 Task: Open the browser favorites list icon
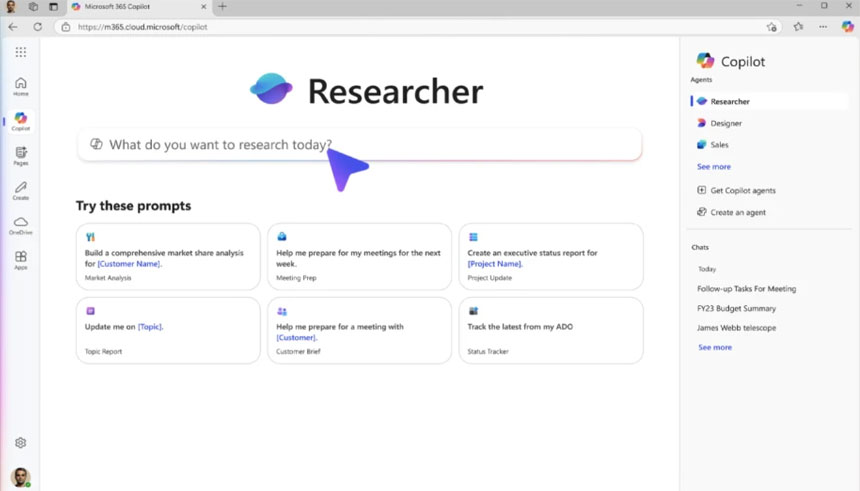tap(799, 26)
